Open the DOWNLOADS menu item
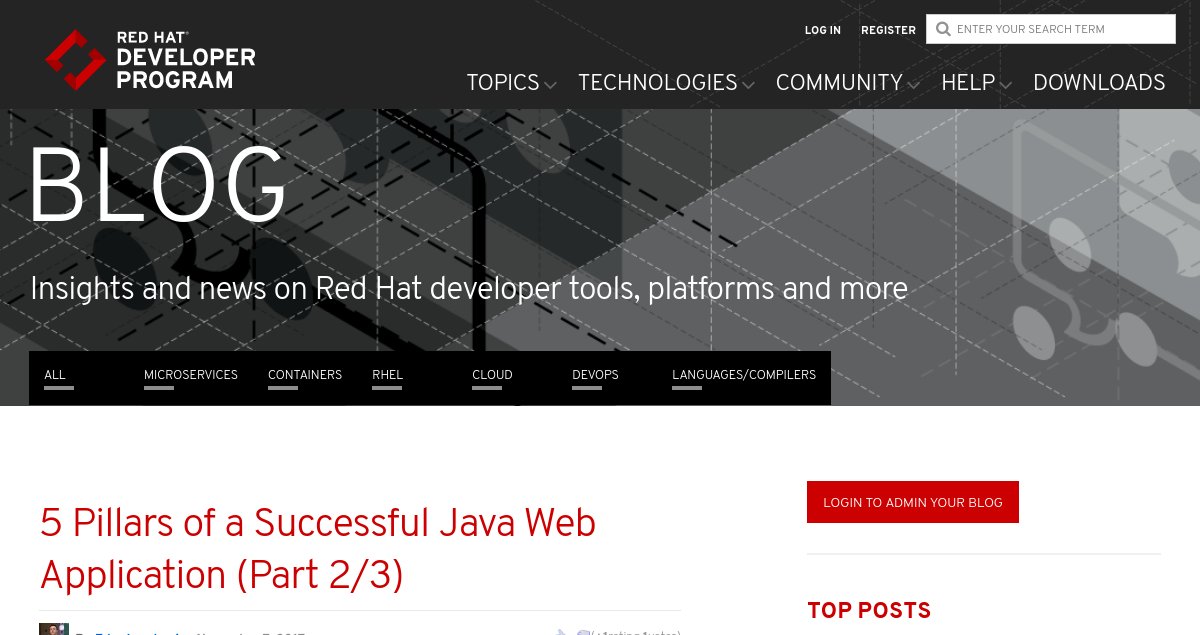This screenshot has width=1200, height=635. click(x=1099, y=84)
